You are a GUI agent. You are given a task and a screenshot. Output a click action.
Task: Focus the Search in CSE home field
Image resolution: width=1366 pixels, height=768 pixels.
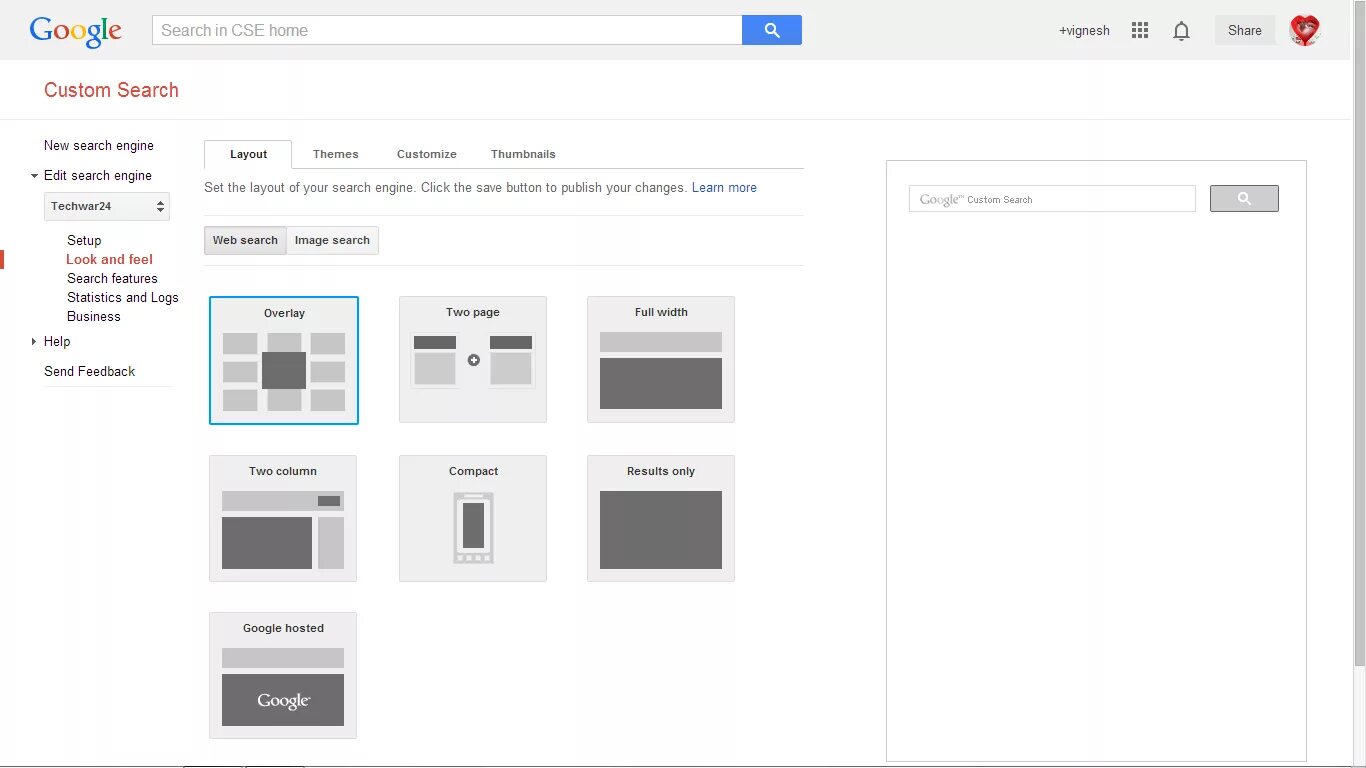(447, 30)
